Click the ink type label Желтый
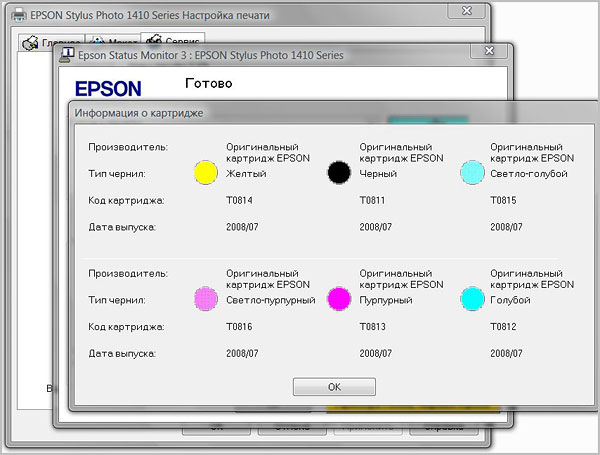Viewport: 600px width, 455px height. 246,174
